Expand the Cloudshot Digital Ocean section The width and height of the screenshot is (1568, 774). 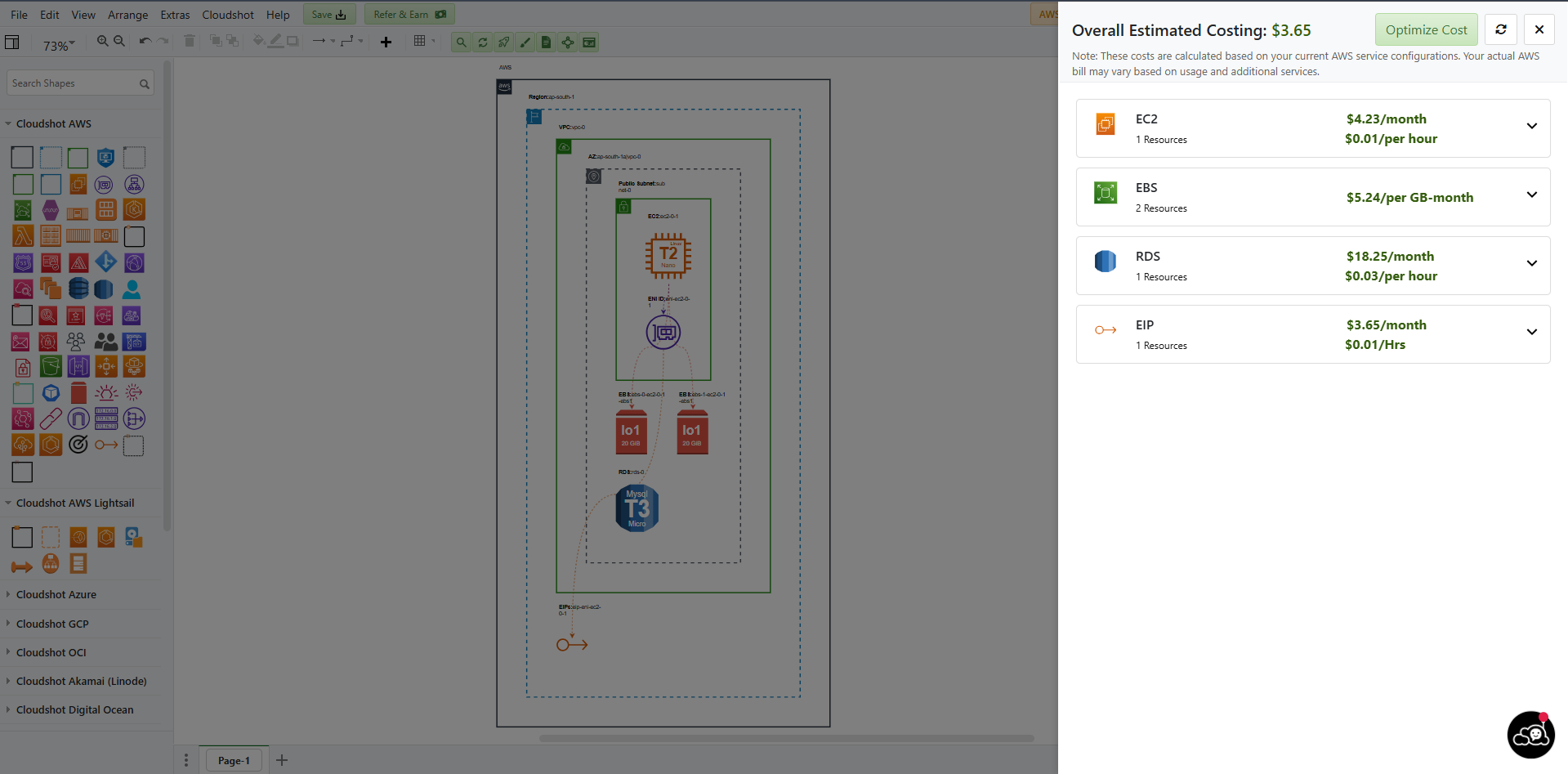75,709
